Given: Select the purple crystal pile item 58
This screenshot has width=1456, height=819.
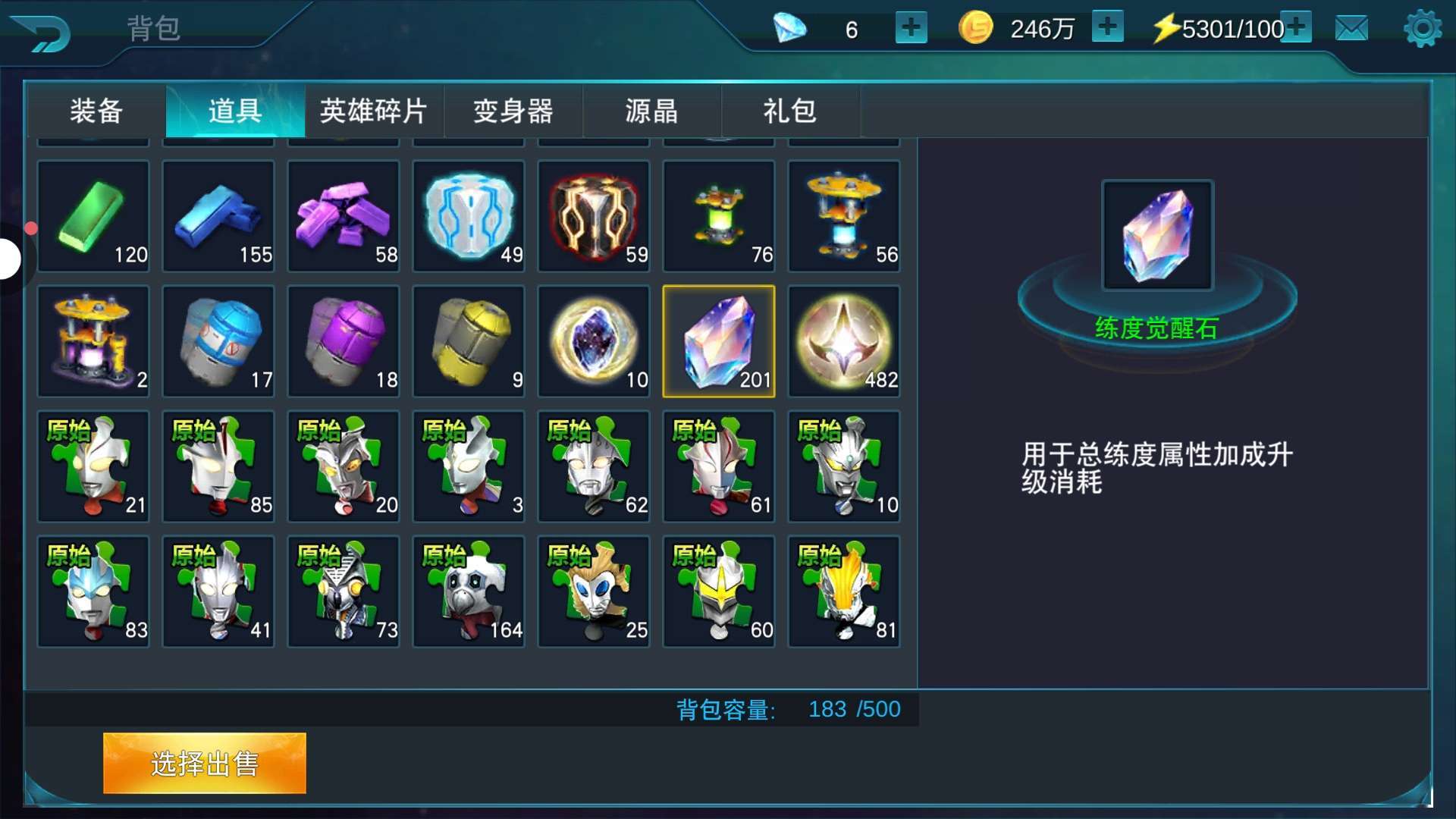Looking at the screenshot, I should pyautogui.click(x=344, y=216).
